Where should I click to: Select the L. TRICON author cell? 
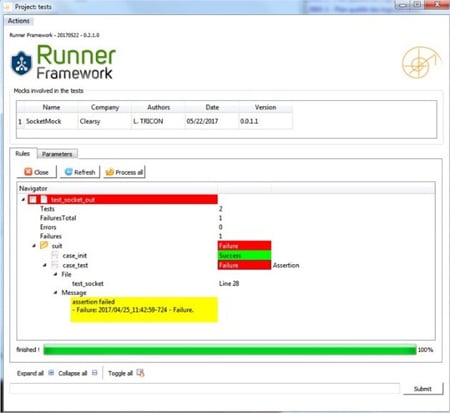click(x=158, y=121)
